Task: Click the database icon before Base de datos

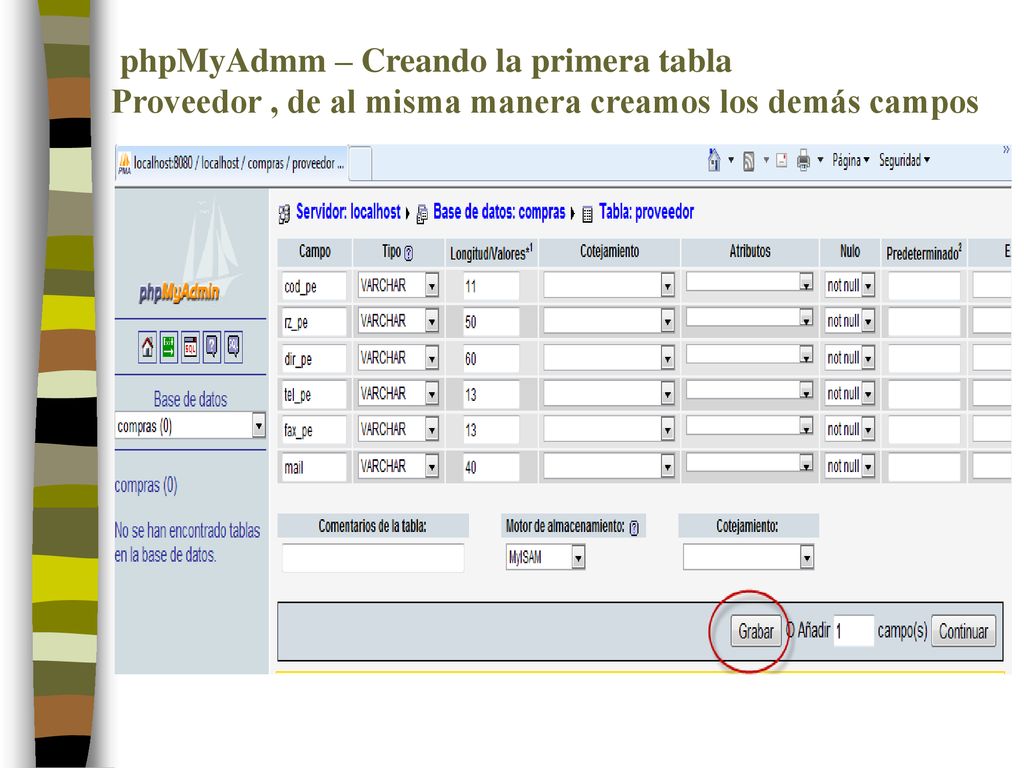Action: (422, 214)
